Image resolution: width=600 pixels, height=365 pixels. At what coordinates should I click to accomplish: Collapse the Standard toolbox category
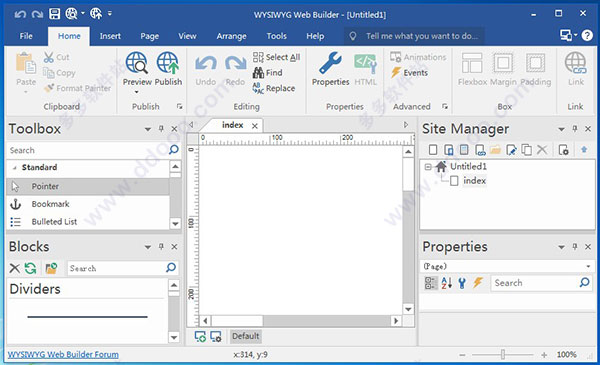coord(15,168)
